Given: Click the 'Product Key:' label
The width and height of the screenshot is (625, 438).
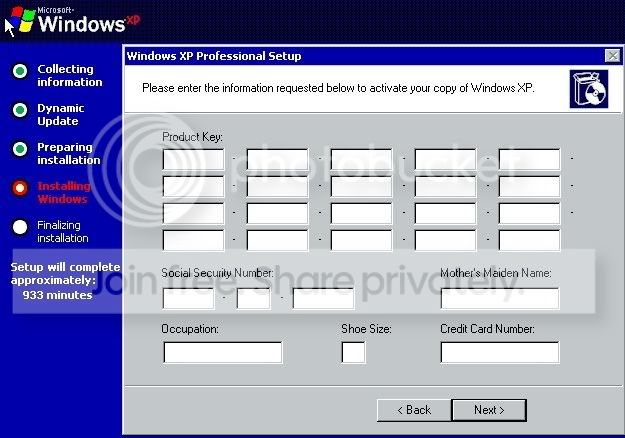Looking at the screenshot, I should [x=192, y=137].
